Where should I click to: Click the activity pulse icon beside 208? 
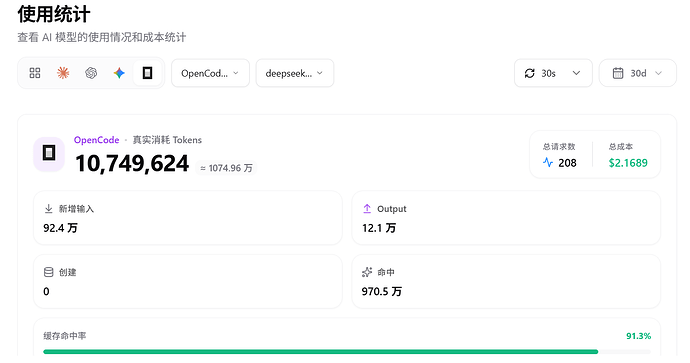(x=548, y=163)
